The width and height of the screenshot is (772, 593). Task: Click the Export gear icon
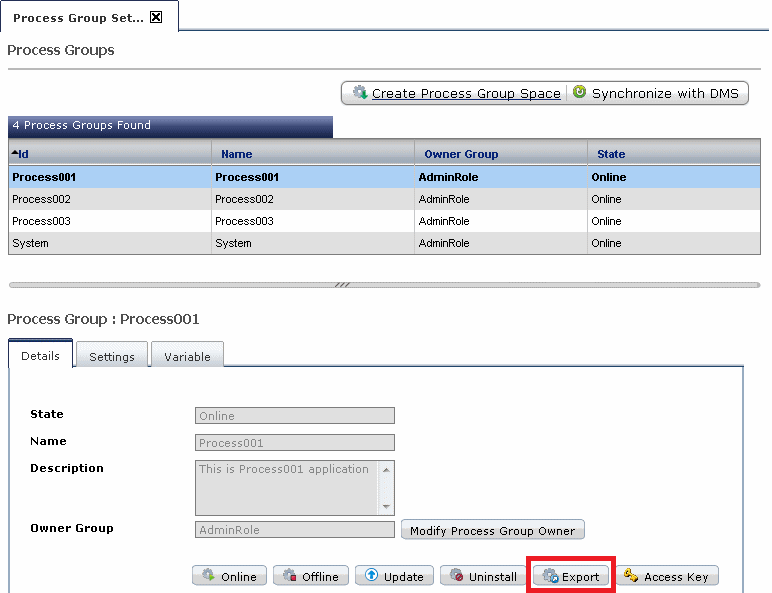tap(549, 576)
